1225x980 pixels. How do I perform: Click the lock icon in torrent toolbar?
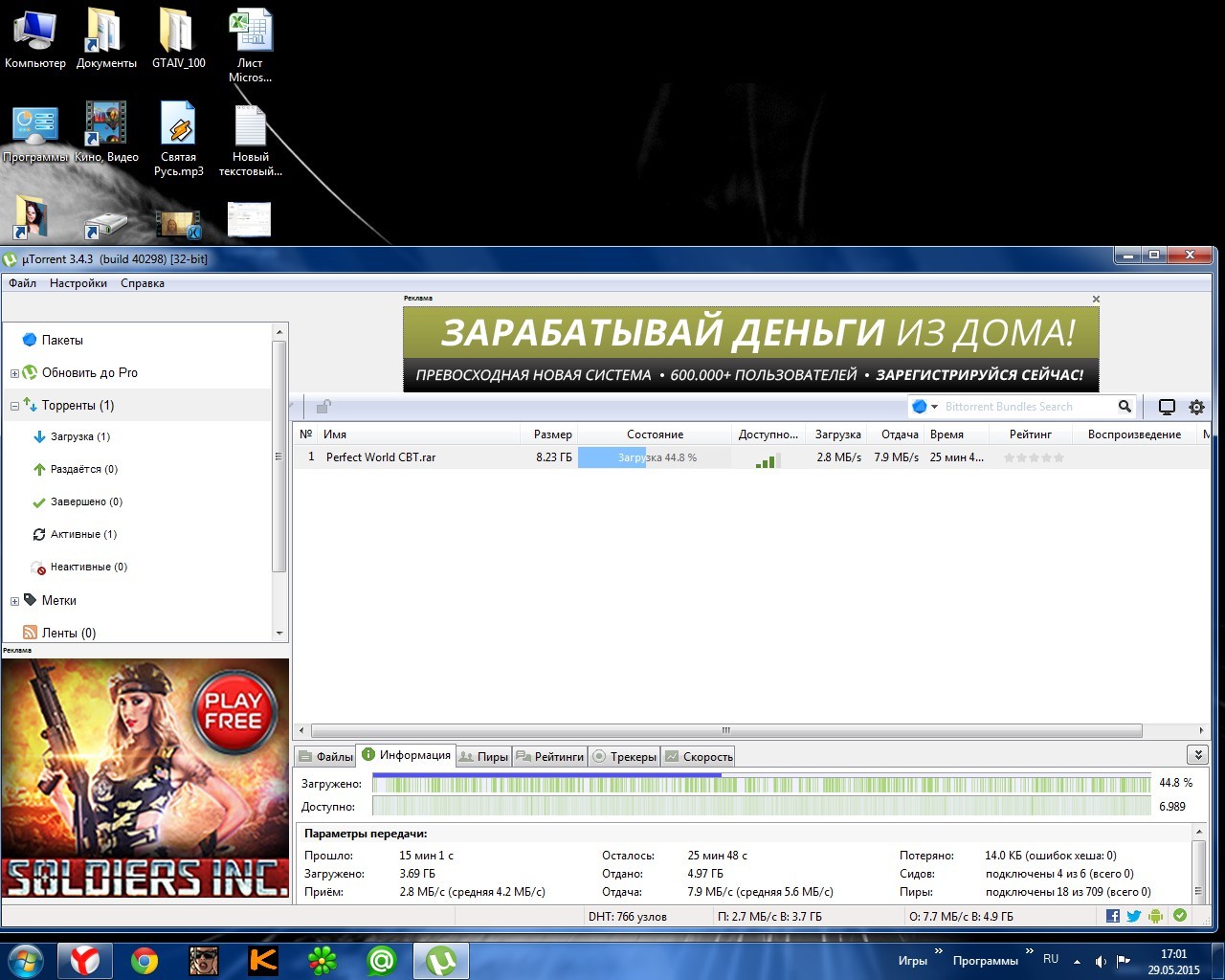(x=323, y=407)
